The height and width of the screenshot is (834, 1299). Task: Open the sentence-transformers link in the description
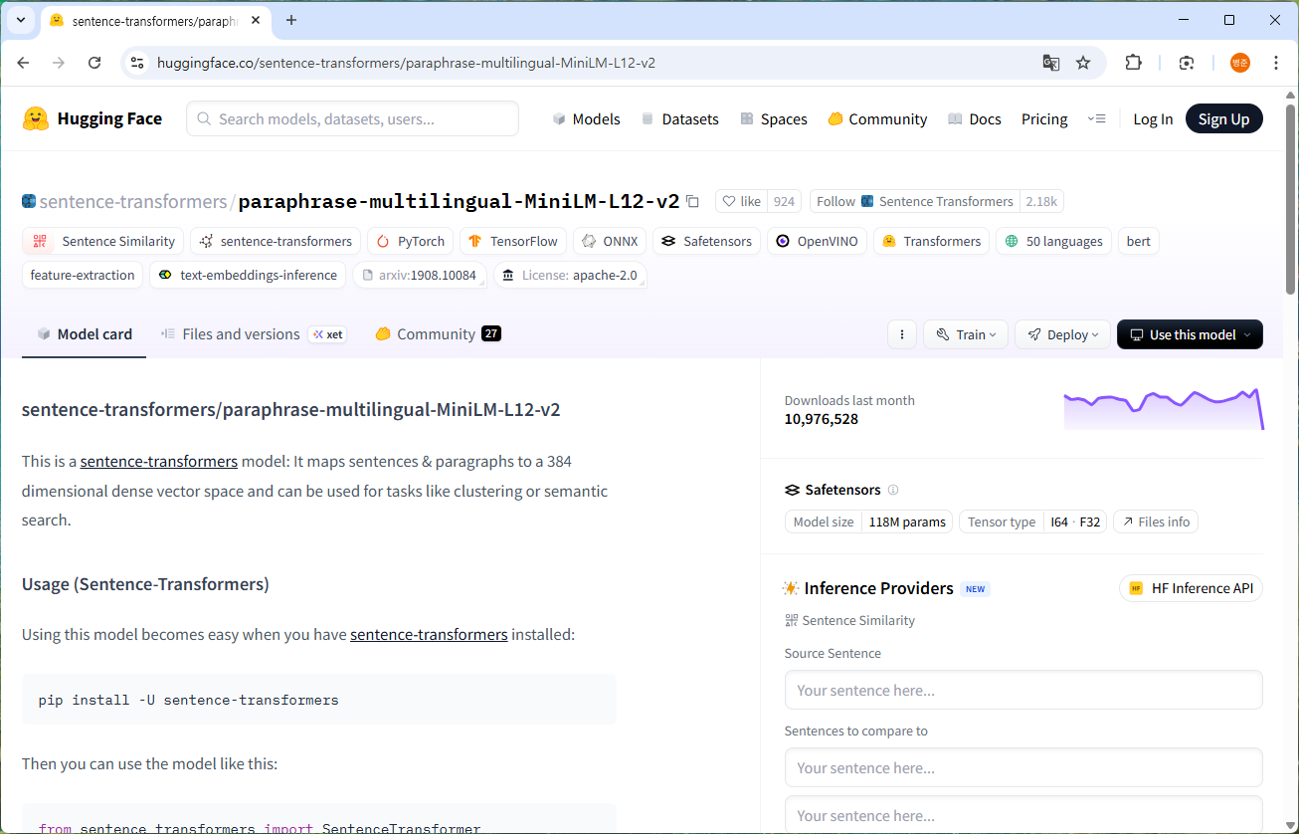[159, 462]
